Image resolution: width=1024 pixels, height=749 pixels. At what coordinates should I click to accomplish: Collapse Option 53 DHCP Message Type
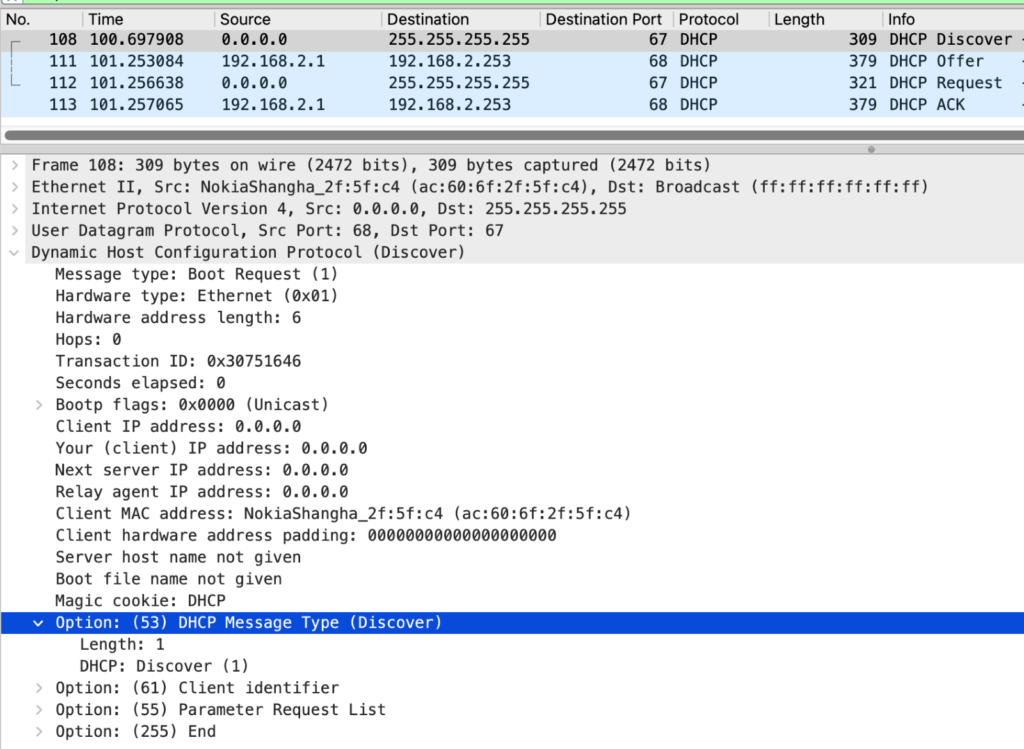pyautogui.click(x=38, y=622)
